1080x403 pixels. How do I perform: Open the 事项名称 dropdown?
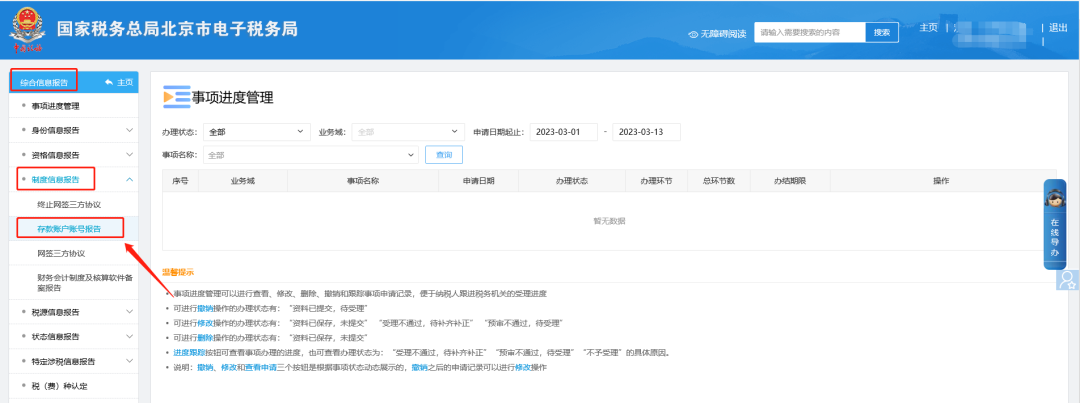coord(310,155)
